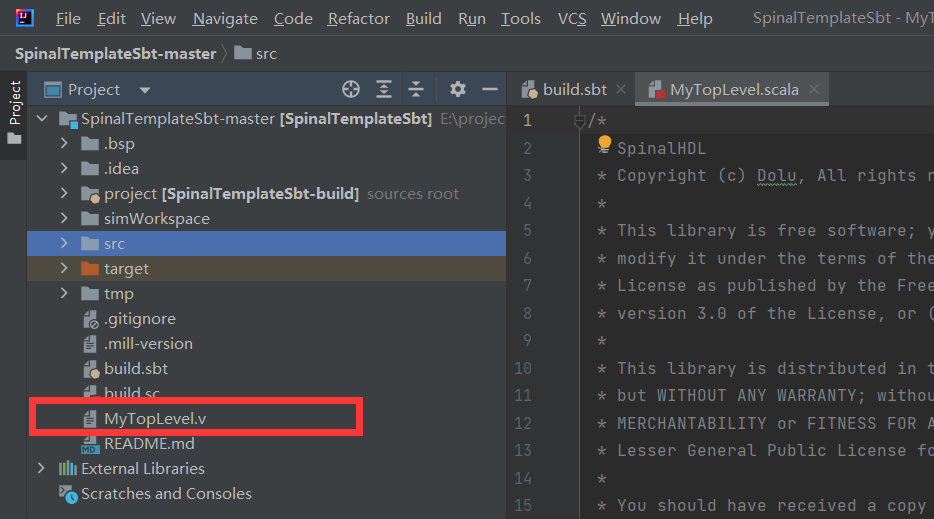Image resolution: width=934 pixels, height=519 pixels.
Task: Open the View menu
Action: coord(158,18)
